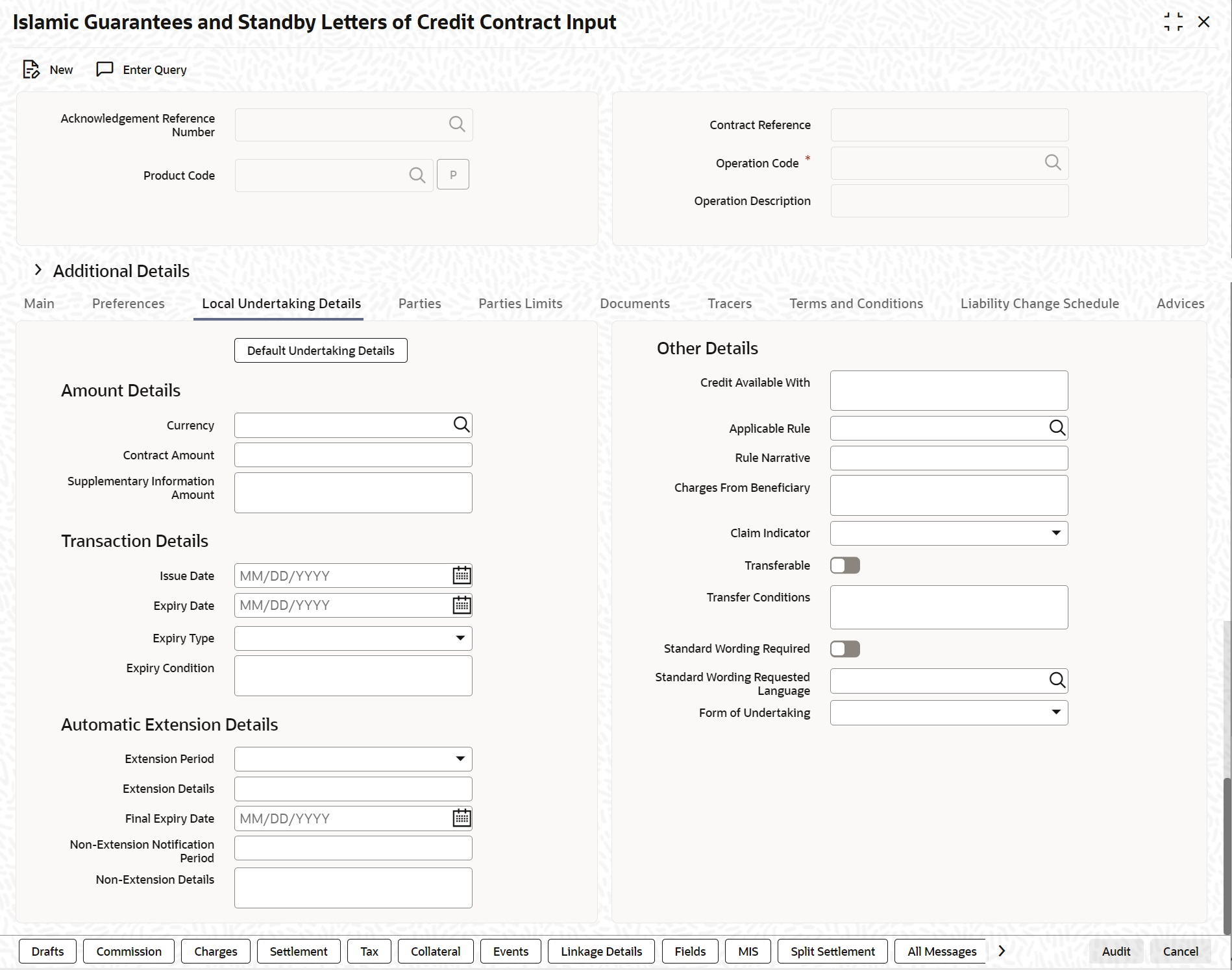The width and height of the screenshot is (1232, 970).
Task: Switch to the Main tab
Action: pos(39,304)
